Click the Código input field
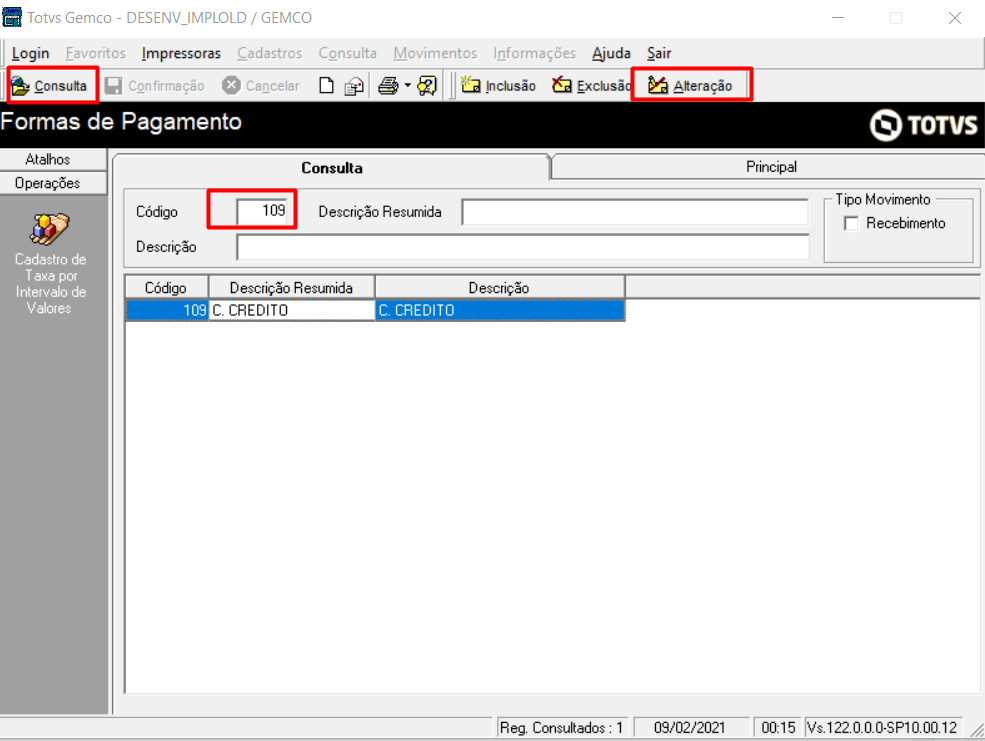Screen dimensions: 985x741 pos(263,211)
